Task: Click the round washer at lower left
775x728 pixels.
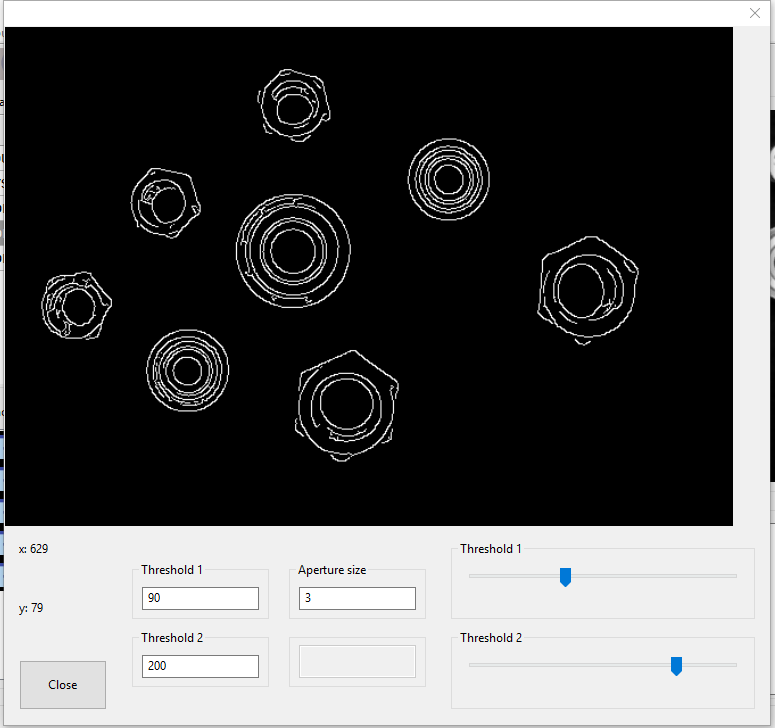Action: point(187,369)
